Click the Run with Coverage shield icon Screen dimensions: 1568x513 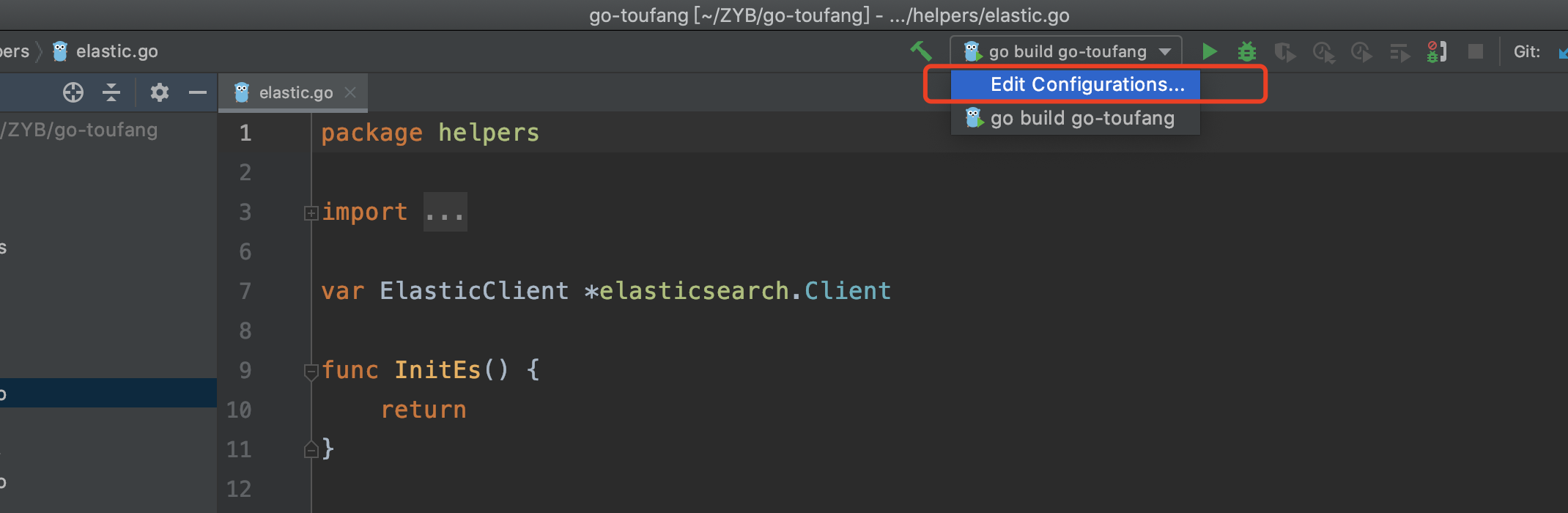1284,52
